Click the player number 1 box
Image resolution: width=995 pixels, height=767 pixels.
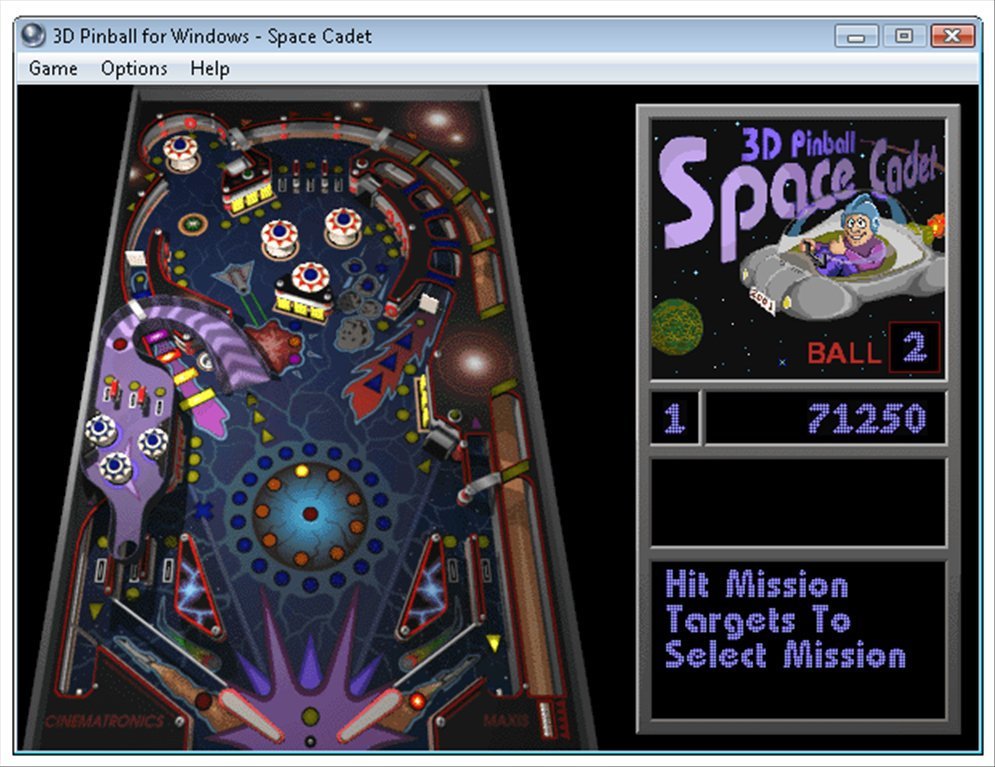pos(675,419)
